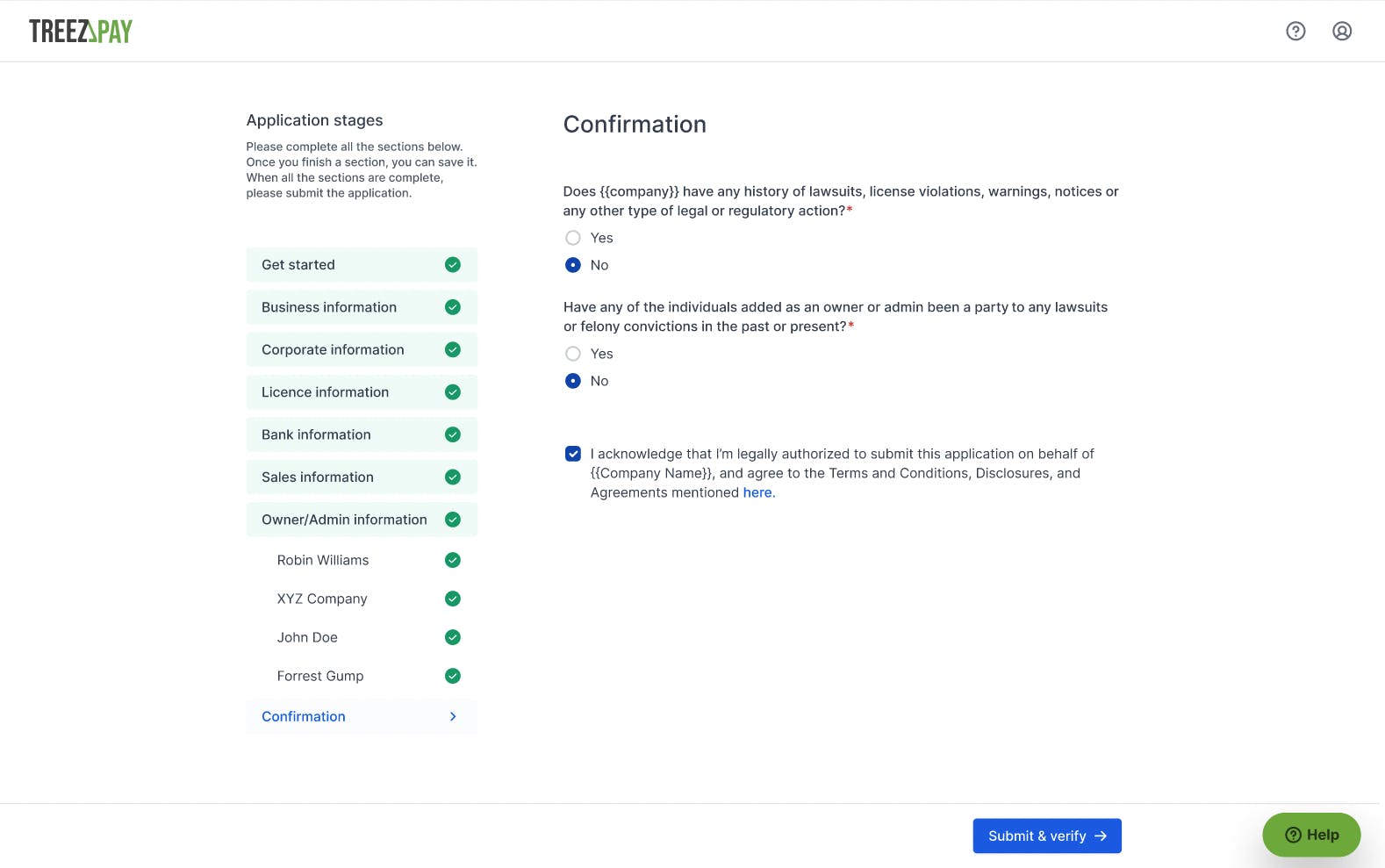Select No for company lawsuits history question
Viewport: 1385px width, 868px height.
tap(573, 265)
